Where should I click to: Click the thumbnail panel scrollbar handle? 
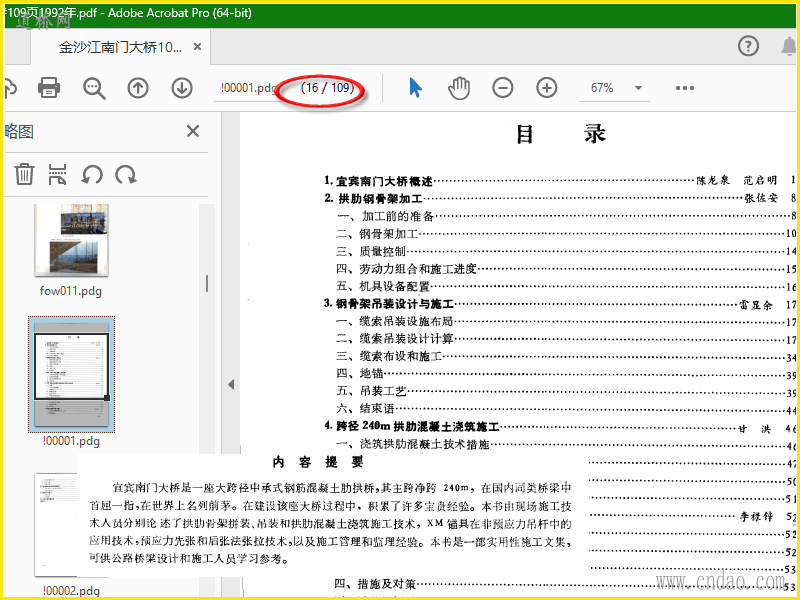point(207,283)
